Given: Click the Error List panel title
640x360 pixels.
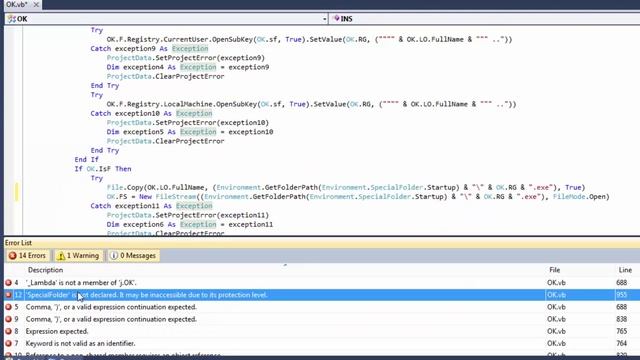Looking at the screenshot, I should tap(18, 242).
